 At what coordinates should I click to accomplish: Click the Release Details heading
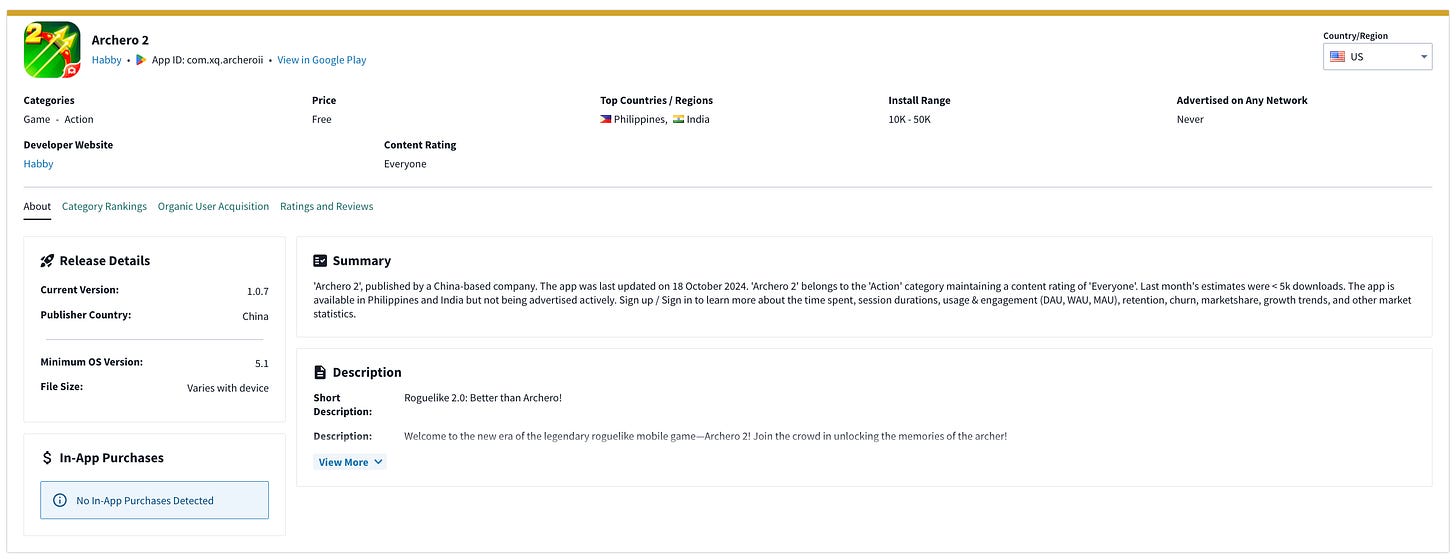[105, 261]
